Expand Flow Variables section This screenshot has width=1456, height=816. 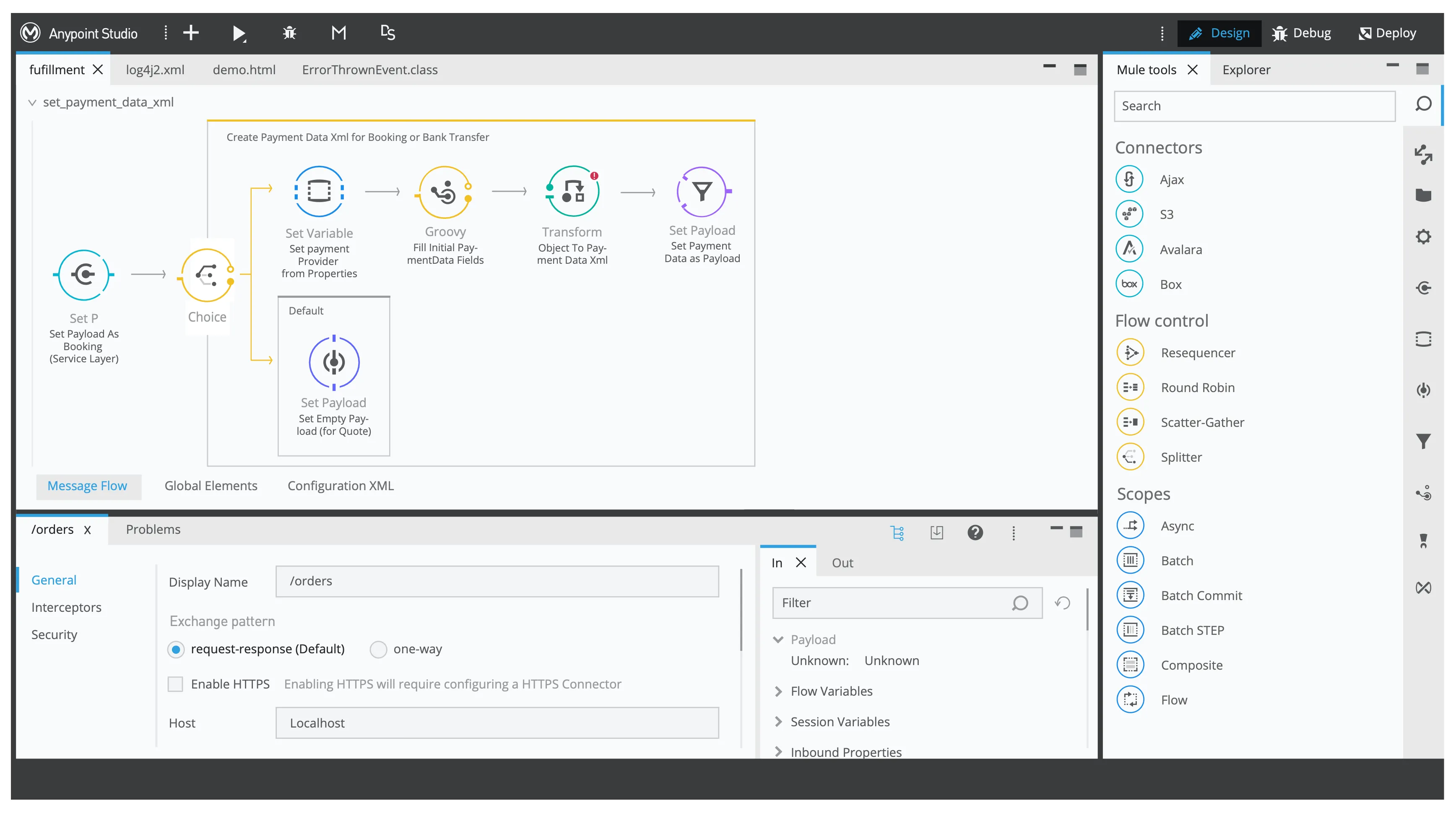(x=778, y=691)
